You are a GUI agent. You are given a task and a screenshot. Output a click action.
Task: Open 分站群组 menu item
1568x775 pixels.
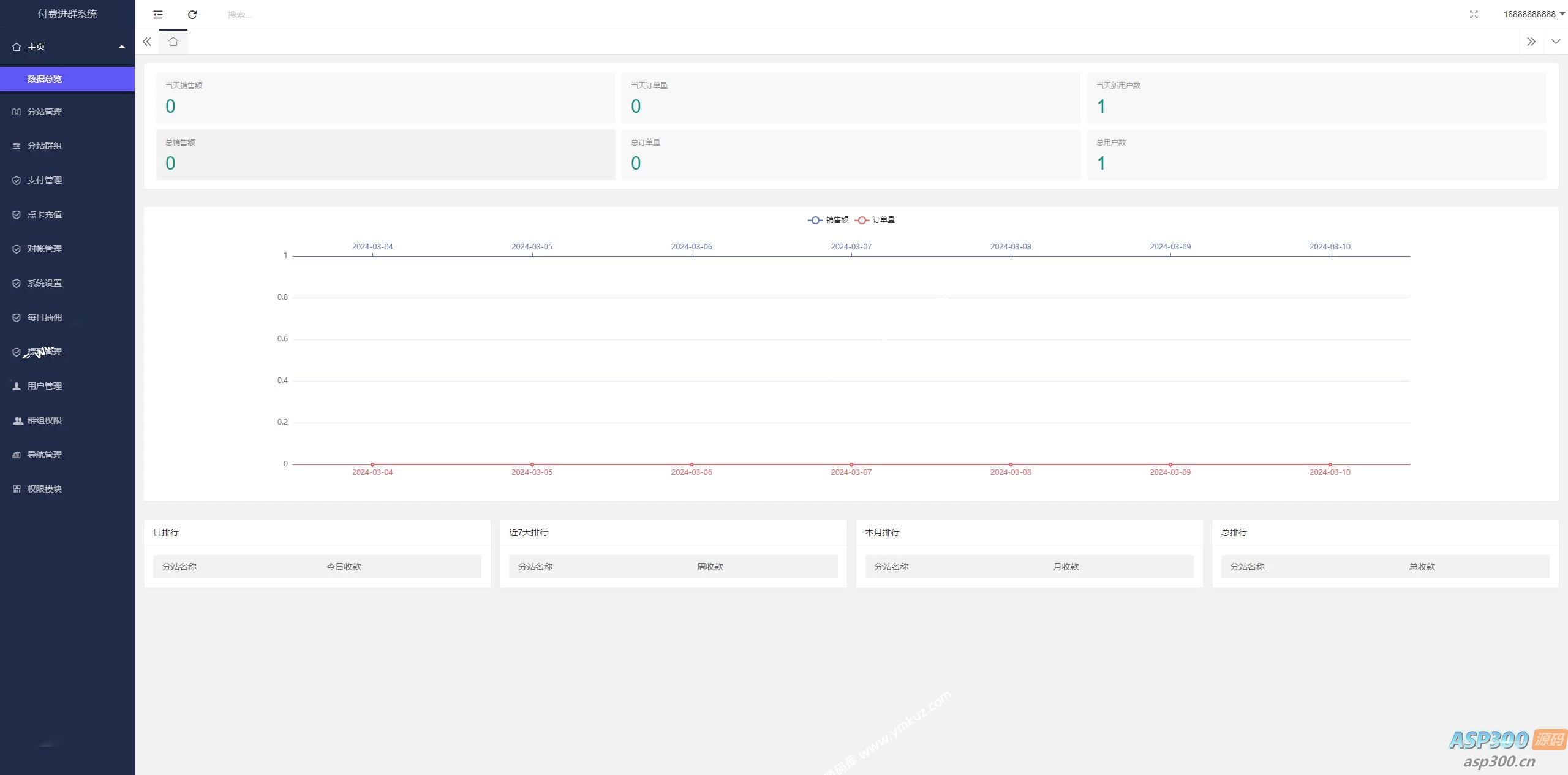(x=45, y=146)
